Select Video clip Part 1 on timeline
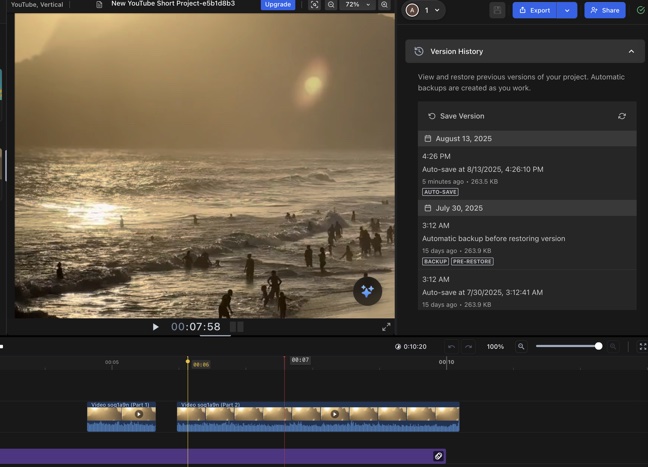 coord(122,417)
